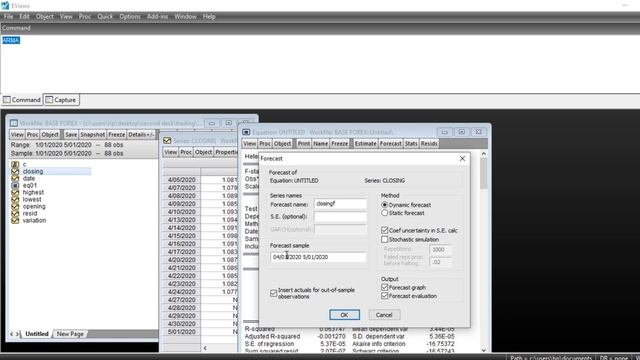Click the 'c' coefficient object icon
Viewport: 640px width, 360px height.
pos(15,164)
